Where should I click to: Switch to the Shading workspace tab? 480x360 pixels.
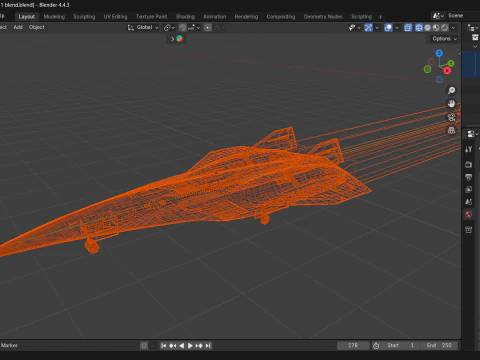coord(185,17)
